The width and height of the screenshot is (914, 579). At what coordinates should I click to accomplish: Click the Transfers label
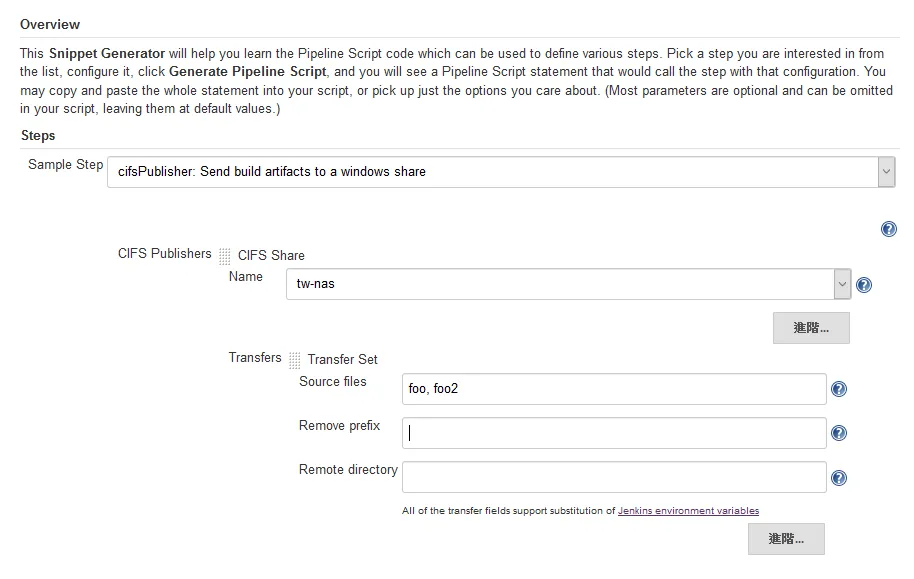(x=255, y=357)
